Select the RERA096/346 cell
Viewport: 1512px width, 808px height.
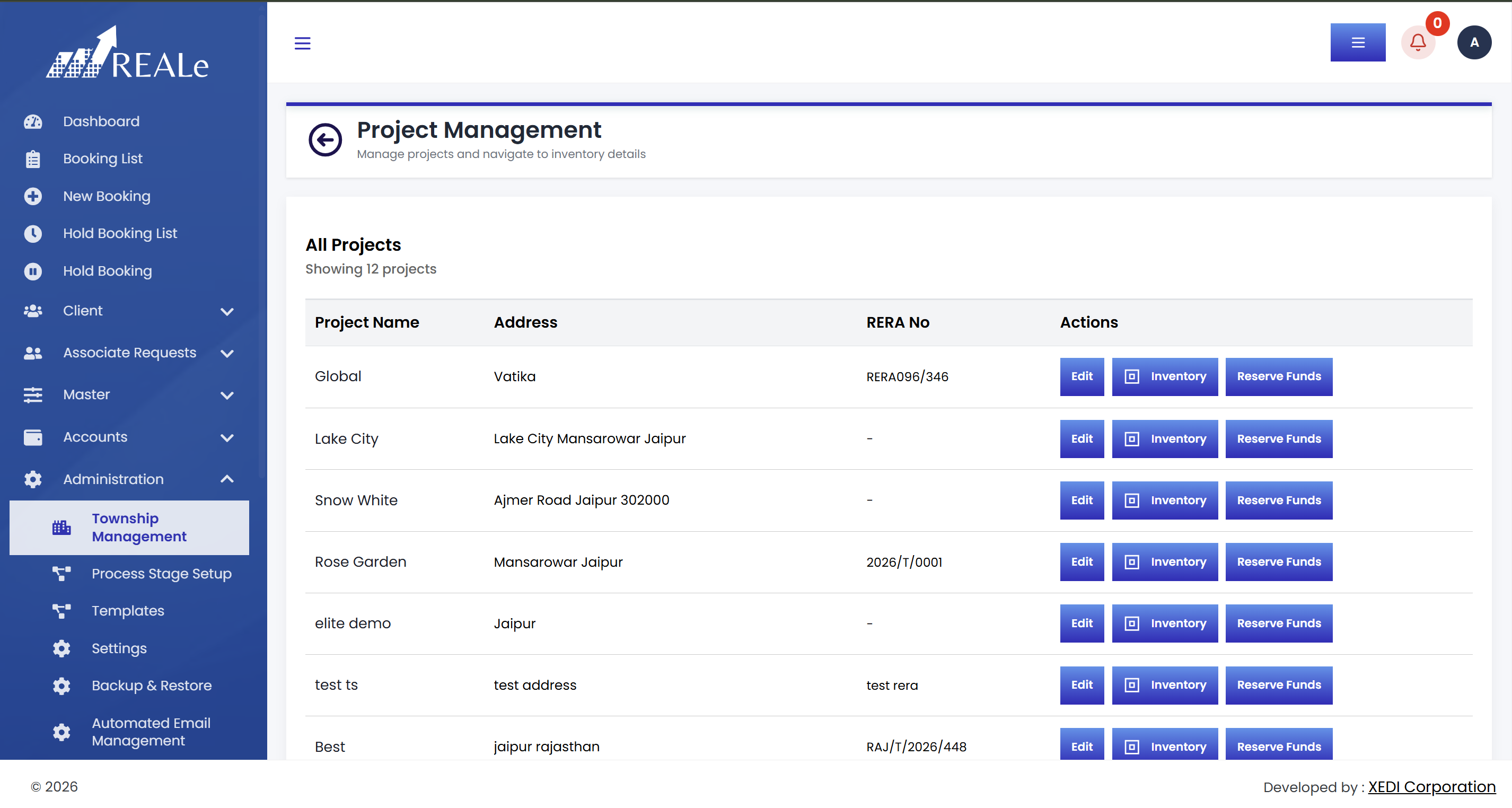pos(907,377)
